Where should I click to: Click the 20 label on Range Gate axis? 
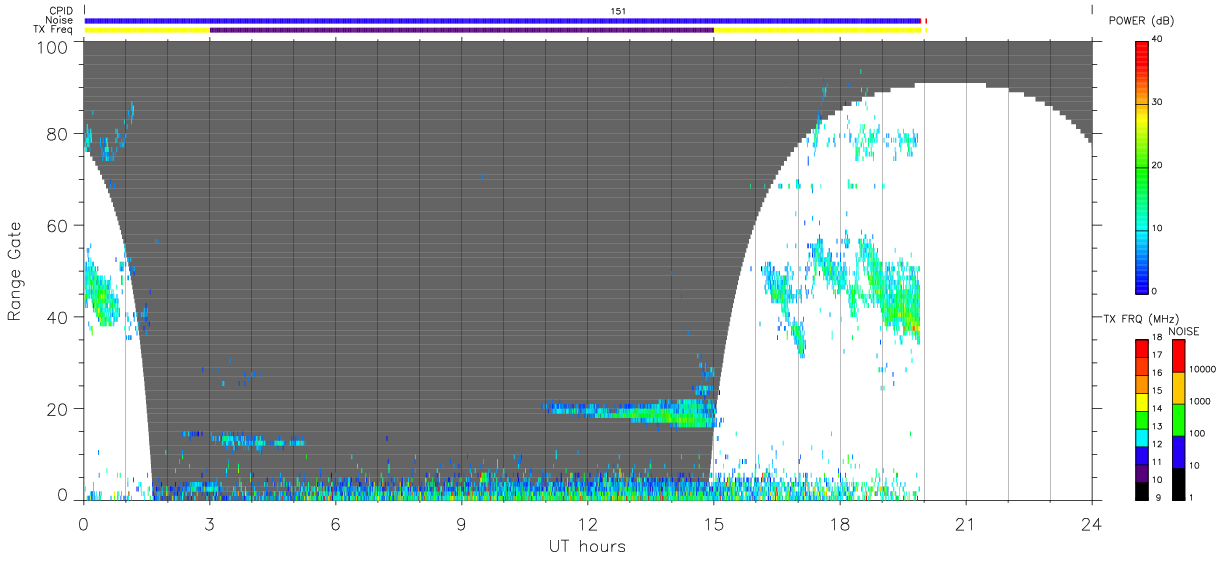[58, 409]
